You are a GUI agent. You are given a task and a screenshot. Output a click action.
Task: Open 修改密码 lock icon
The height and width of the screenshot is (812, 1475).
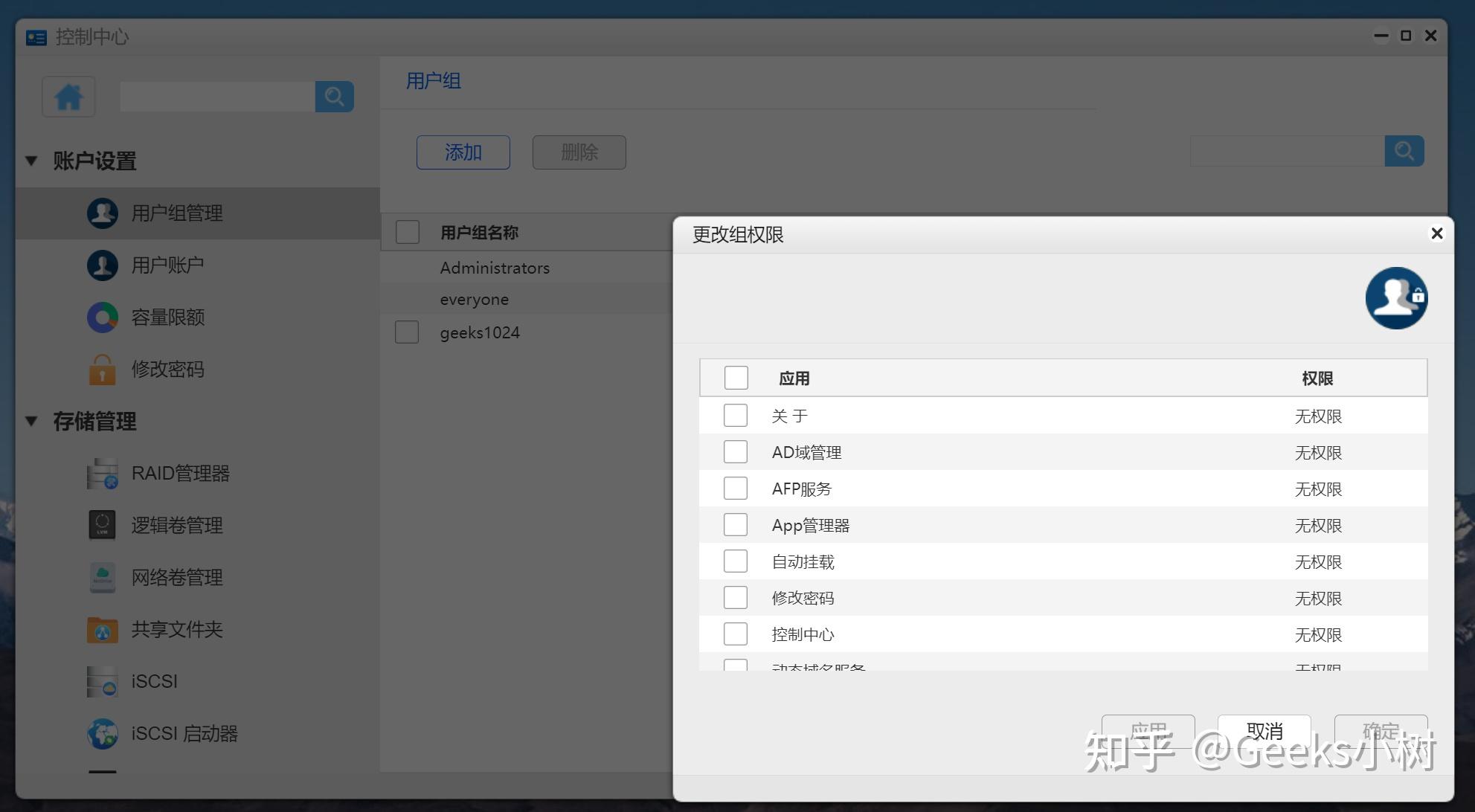(x=103, y=370)
